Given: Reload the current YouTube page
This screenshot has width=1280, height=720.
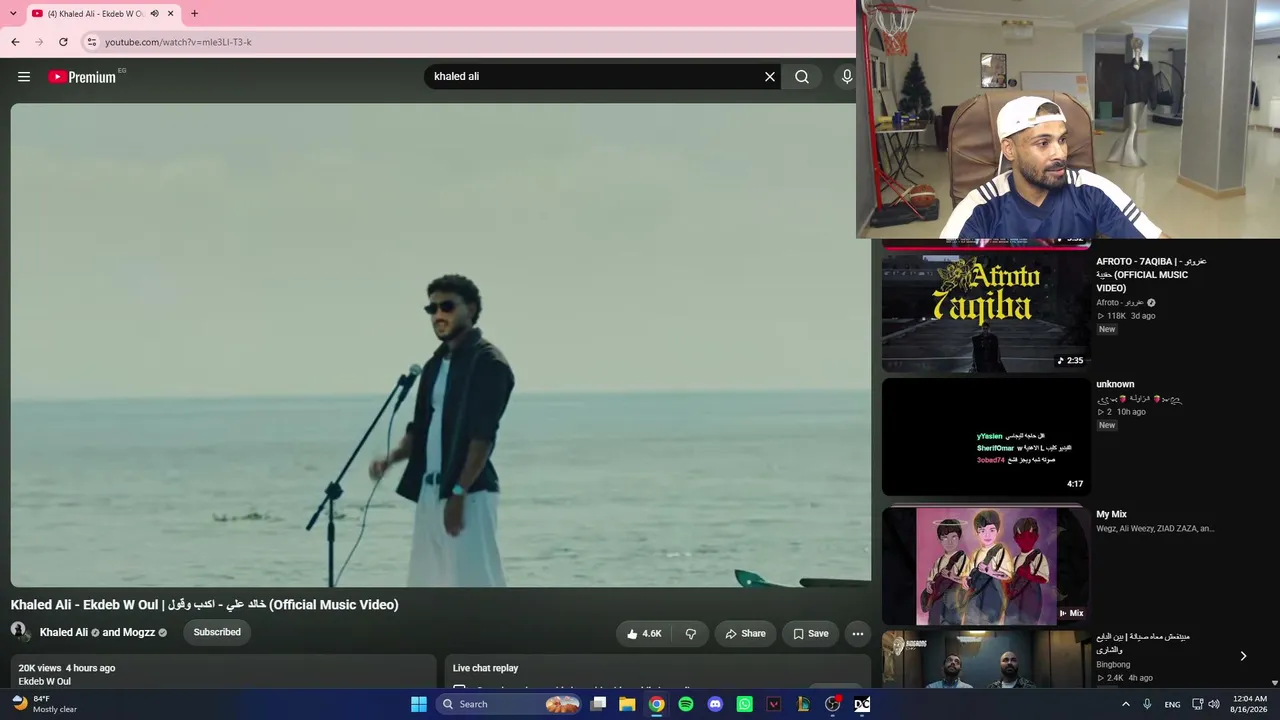Looking at the screenshot, I should pos(63,42).
